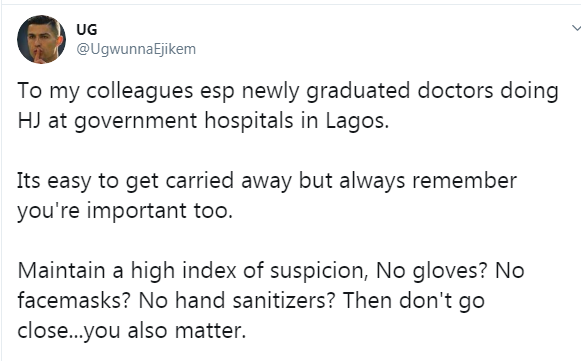
Task: Click the closing words "also matter."
Action: point(187,331)
